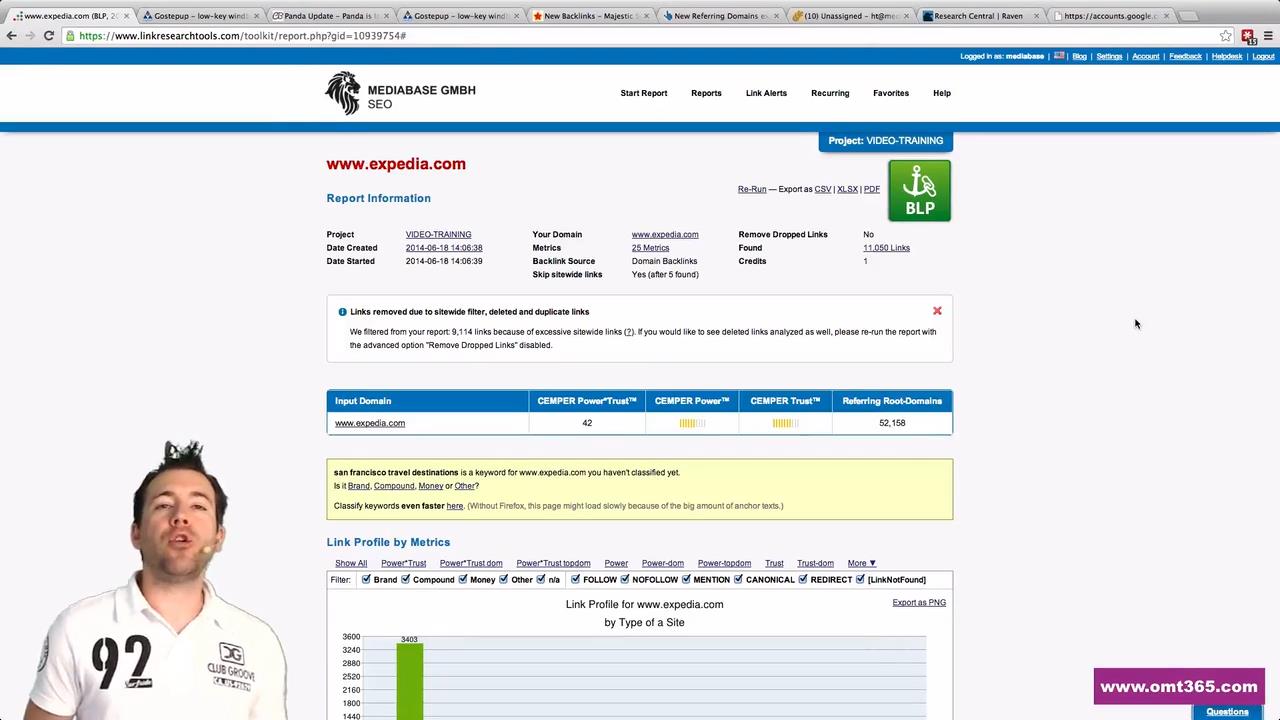The width and height of the screenshot is (1280, 720).
Task: Open the Chrome hamburger menu
Action: pos(1268,36)
